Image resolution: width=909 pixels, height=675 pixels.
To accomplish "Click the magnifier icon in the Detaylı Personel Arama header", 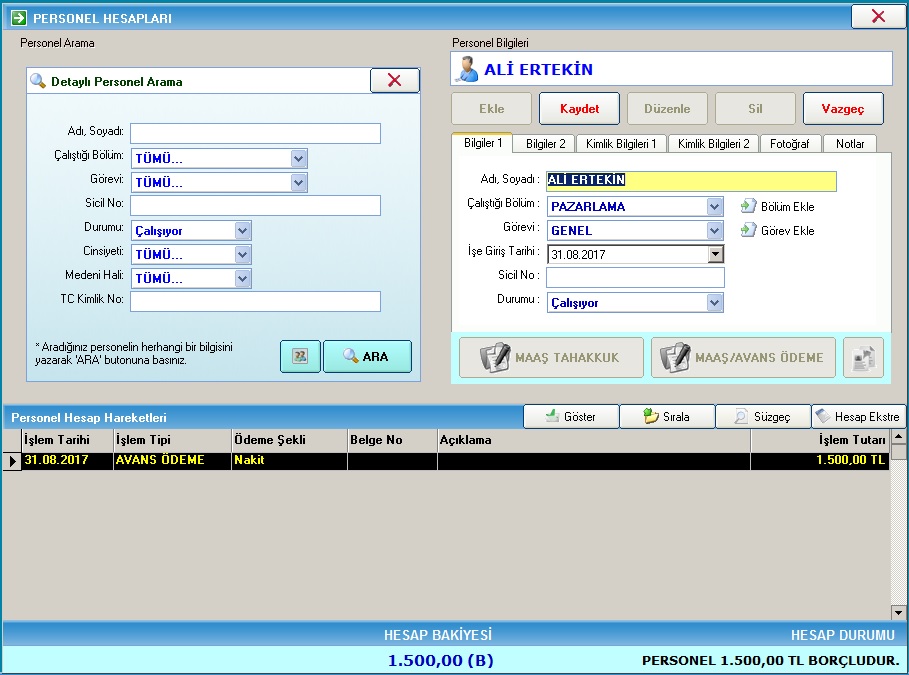I will (38, 81).
